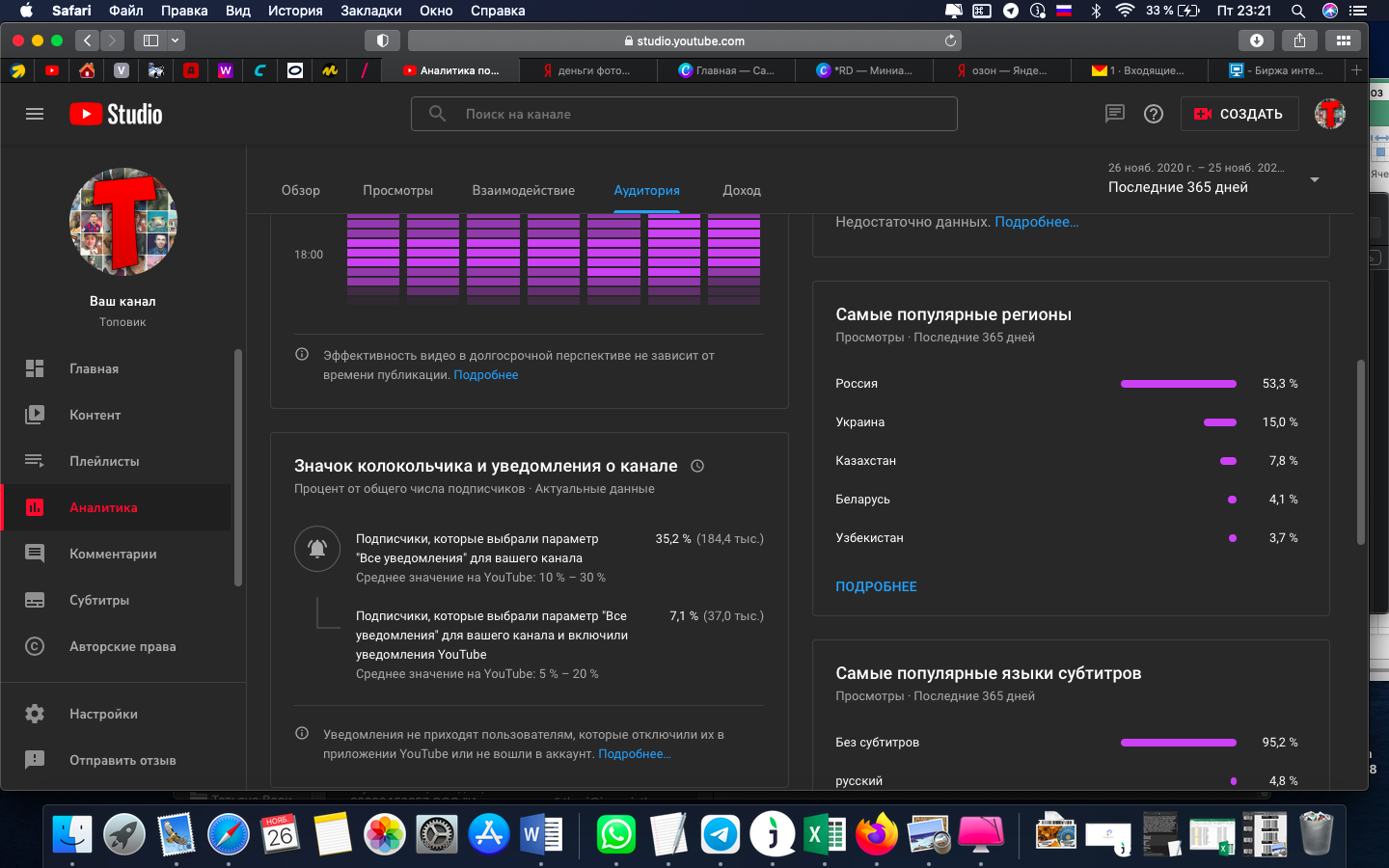
Task: Click info icon near notifications disclaimer
Action: tap(302, 734)
